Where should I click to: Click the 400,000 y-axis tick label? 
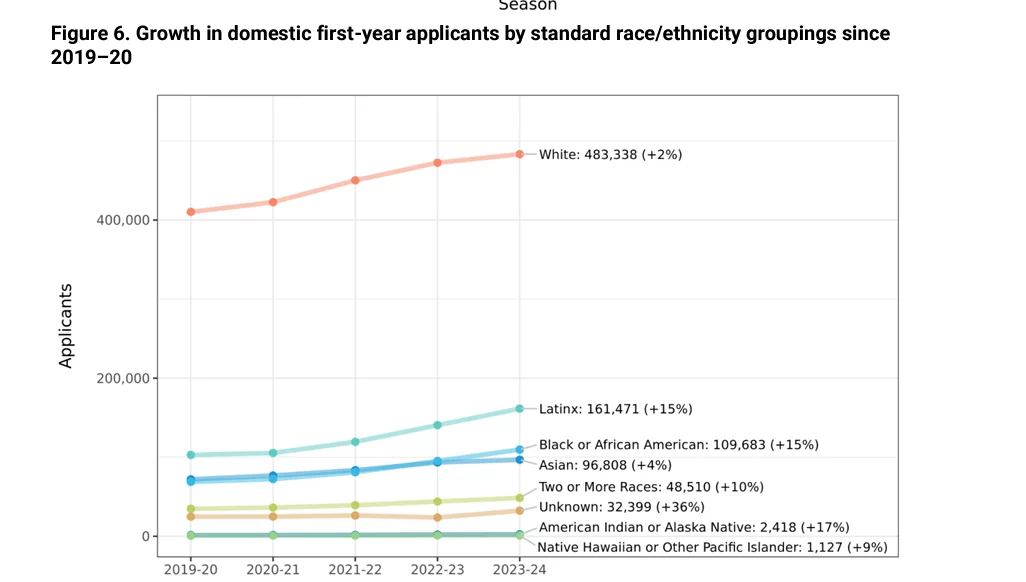point(123,221)
